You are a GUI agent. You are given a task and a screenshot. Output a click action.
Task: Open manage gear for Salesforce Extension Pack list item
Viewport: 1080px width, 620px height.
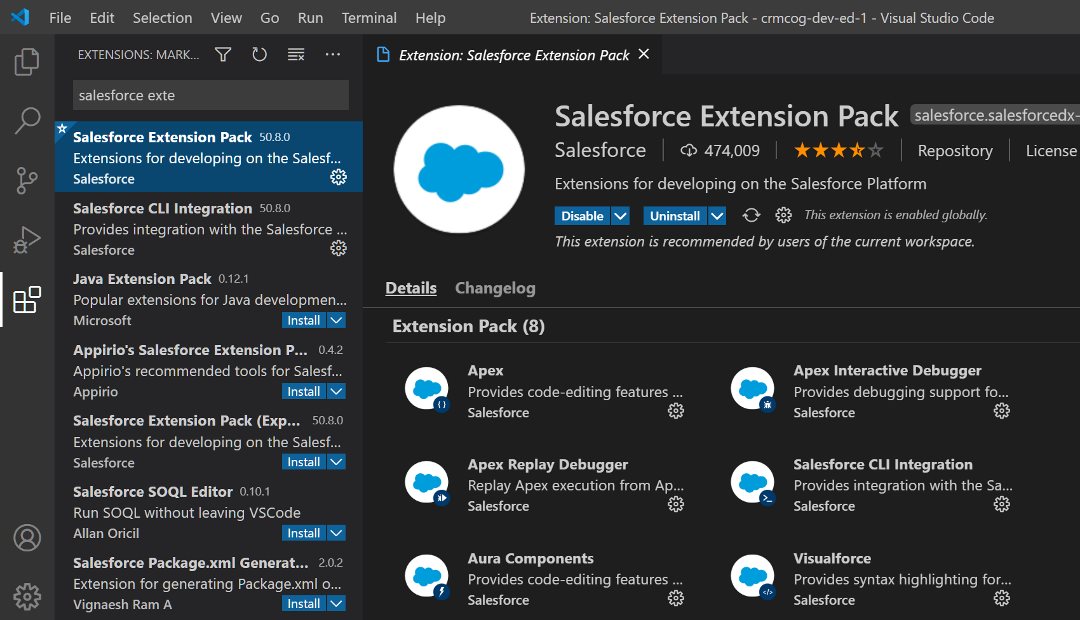coord(338,177)
